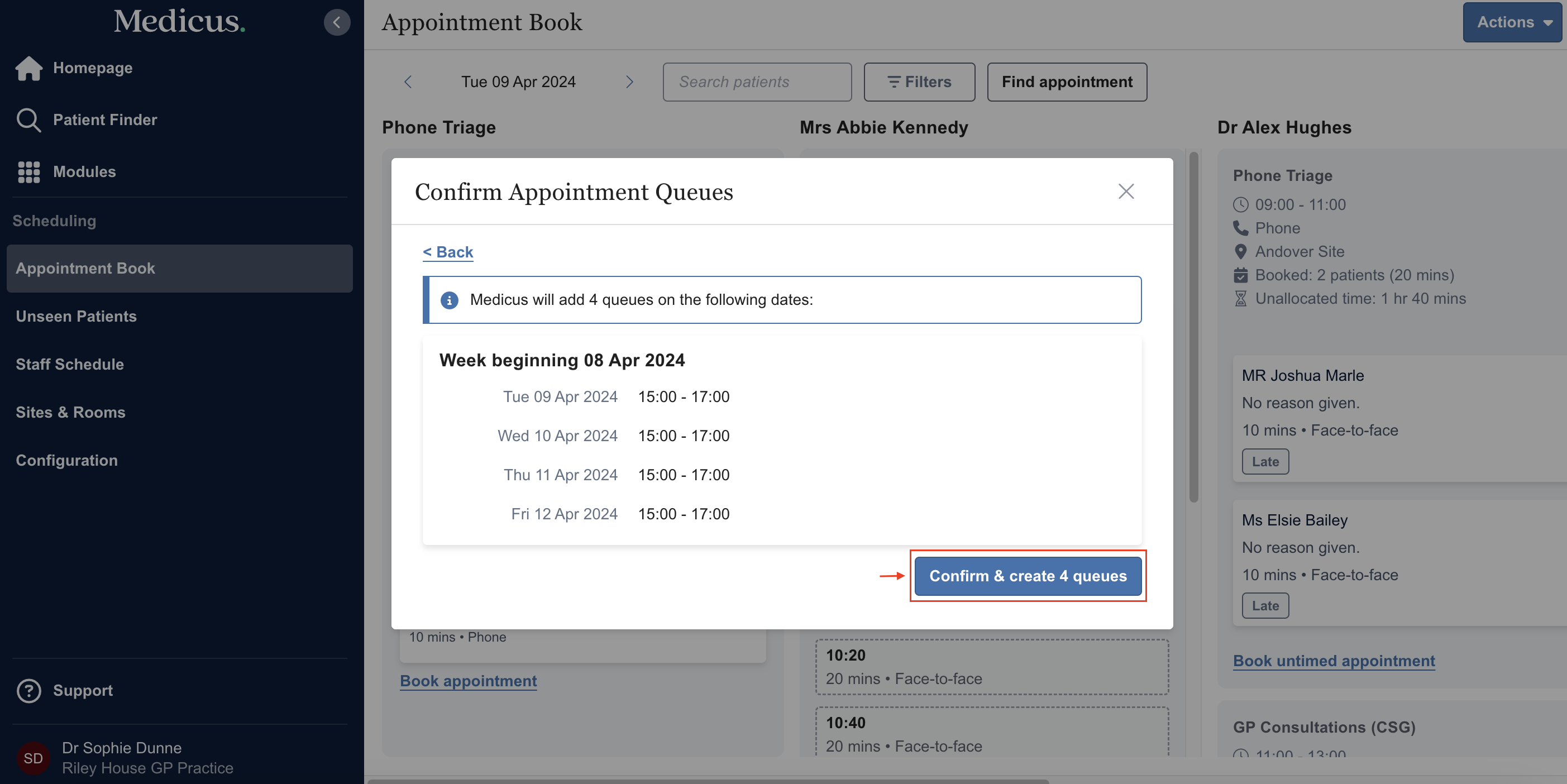Click the Book untimed appointment link
The image size is (1567, 784).
[x=1334, y=661]
